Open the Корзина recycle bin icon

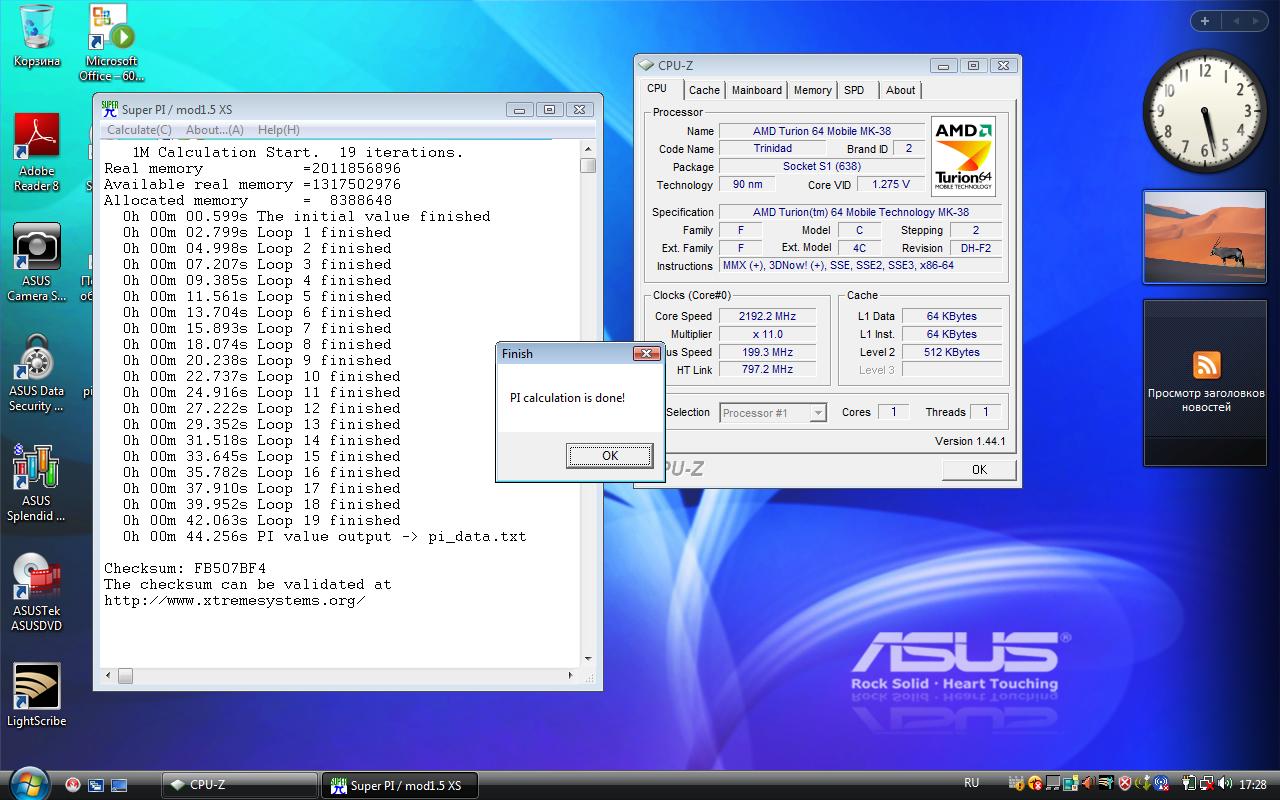tap(36, 36)
